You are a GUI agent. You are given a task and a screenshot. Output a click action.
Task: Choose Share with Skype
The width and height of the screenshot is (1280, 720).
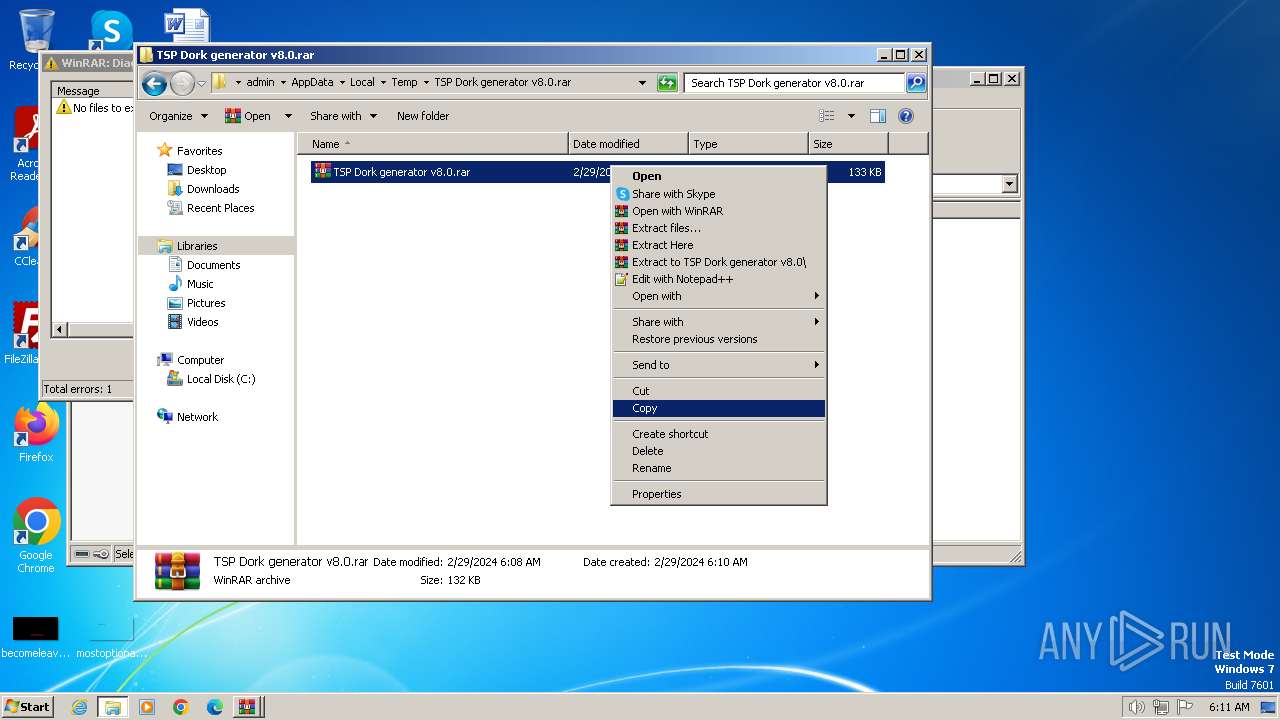tap(719, 194)
